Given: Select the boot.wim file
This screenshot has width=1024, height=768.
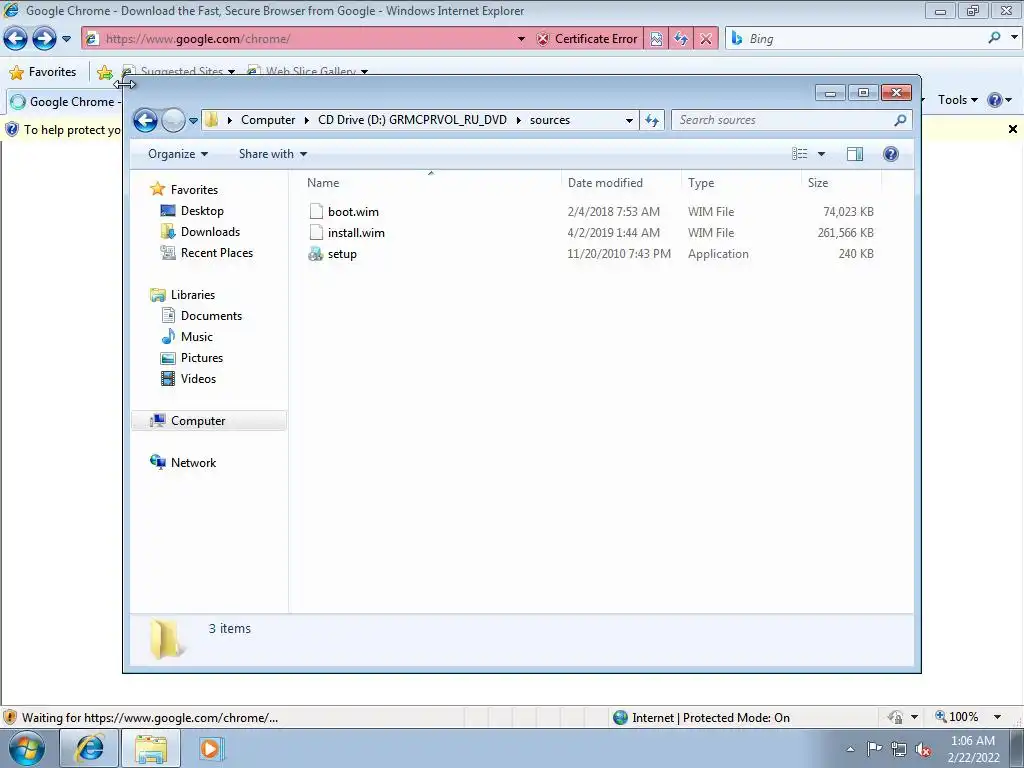Looking at the screenshot, I should click(353, 212).
